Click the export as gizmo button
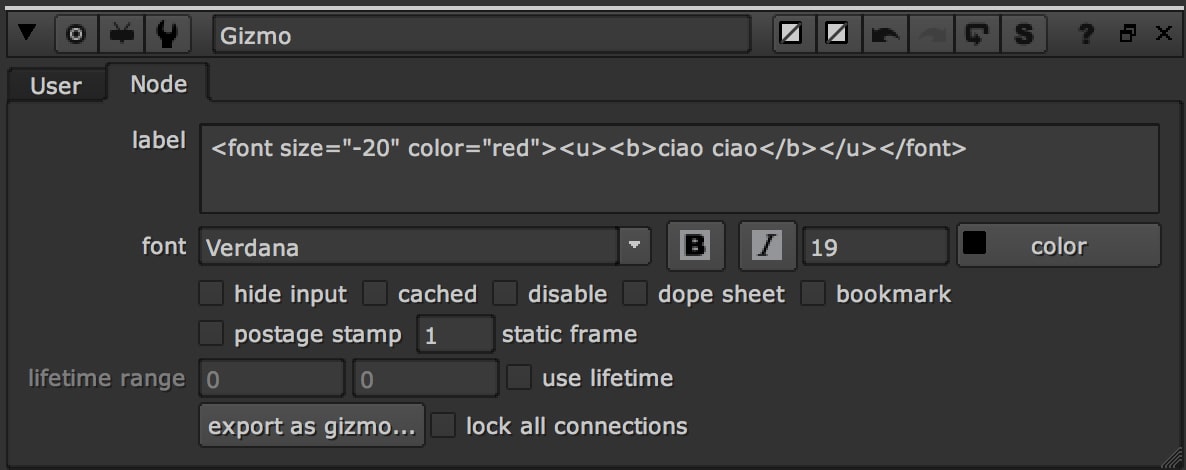The width and height of the screenshot is (1186, 470). click(x=312, y=426)
